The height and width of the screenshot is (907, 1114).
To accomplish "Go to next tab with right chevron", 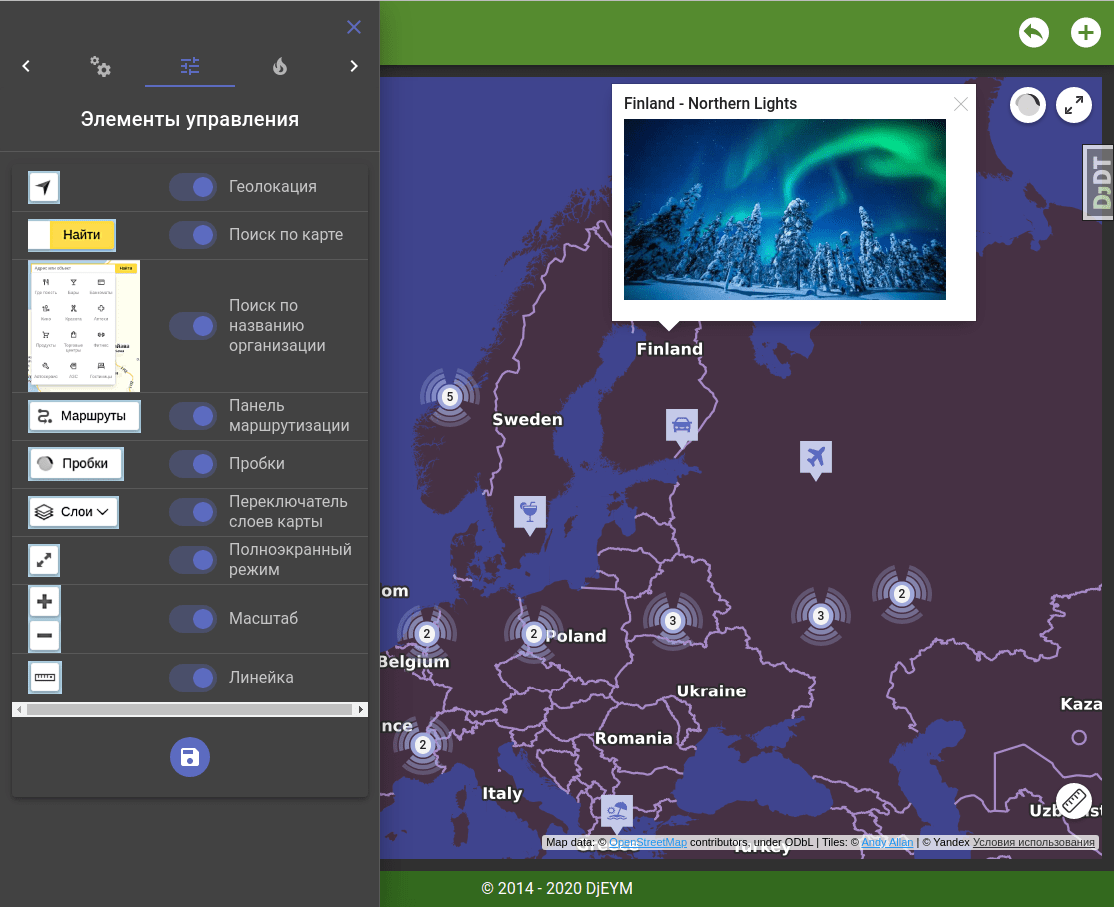I will click(x=354, y=66).
